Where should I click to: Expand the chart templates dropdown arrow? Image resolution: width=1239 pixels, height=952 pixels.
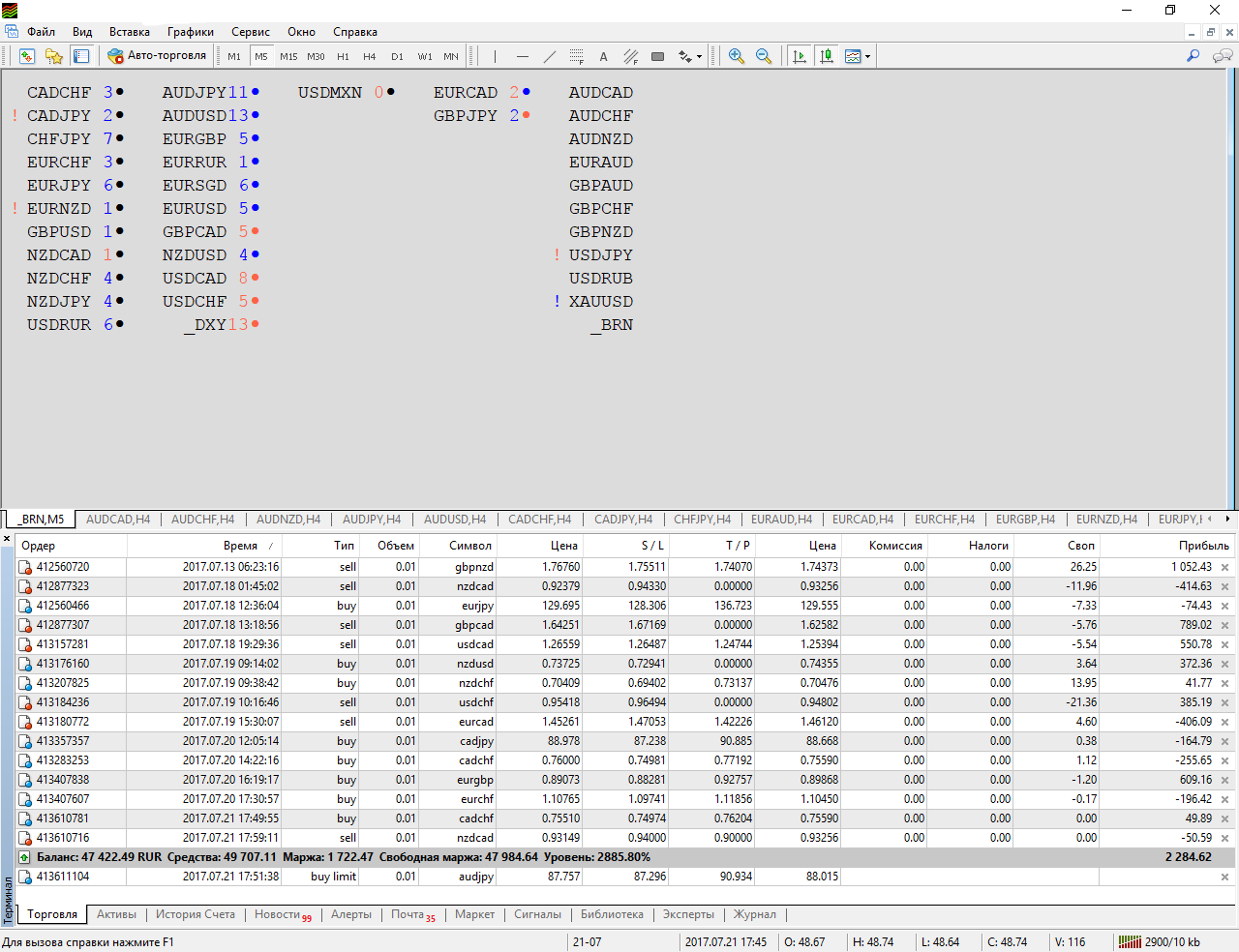[867, 56]
